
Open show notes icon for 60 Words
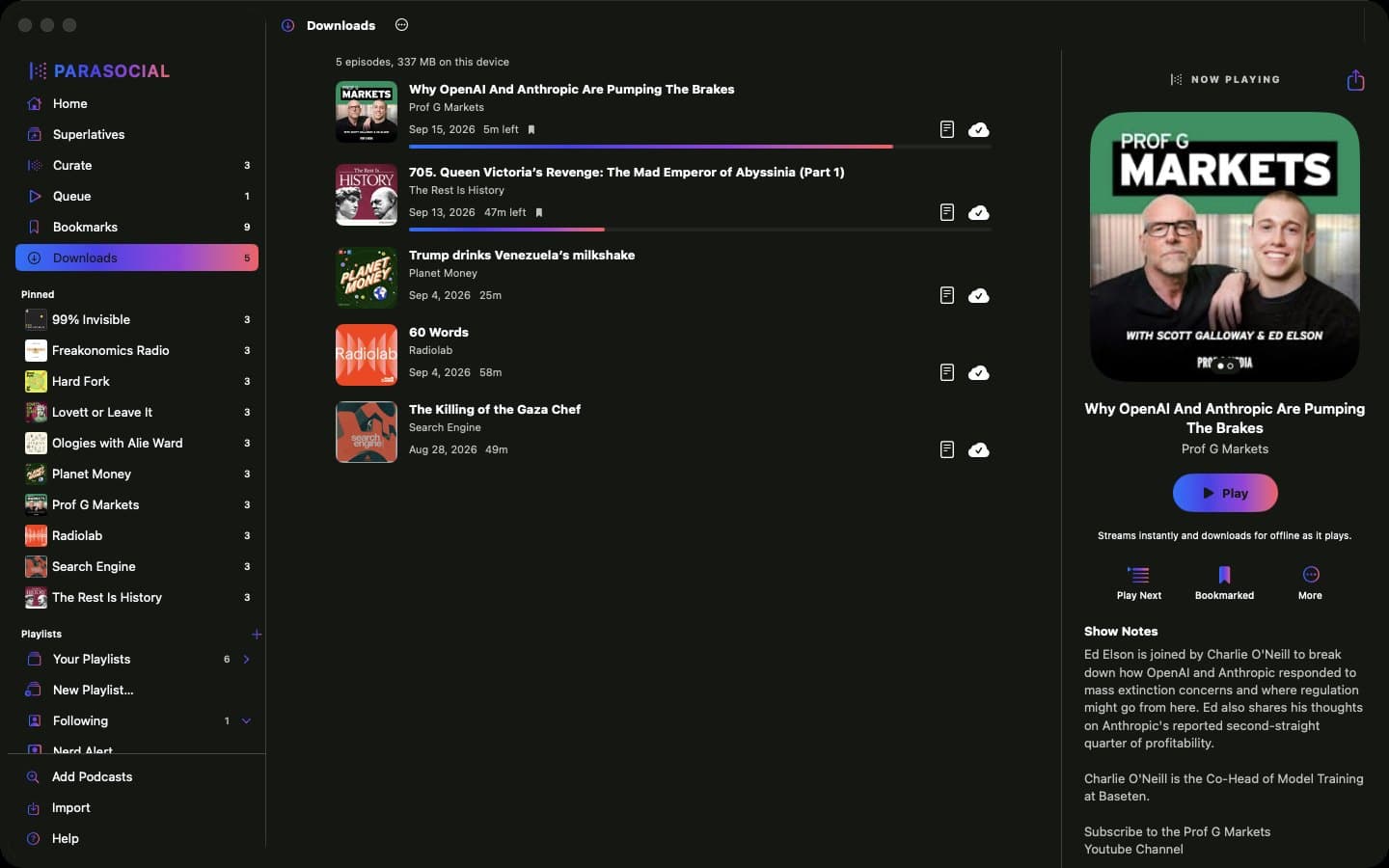point(947,372)
